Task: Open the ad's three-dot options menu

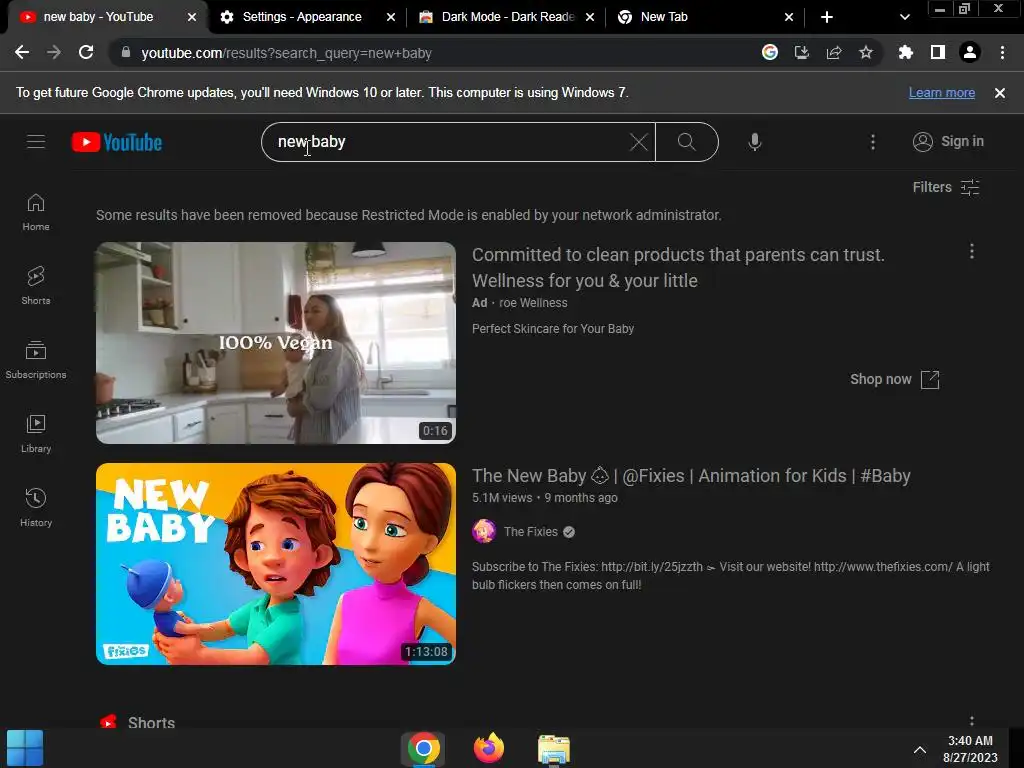Action: (972, 251)
